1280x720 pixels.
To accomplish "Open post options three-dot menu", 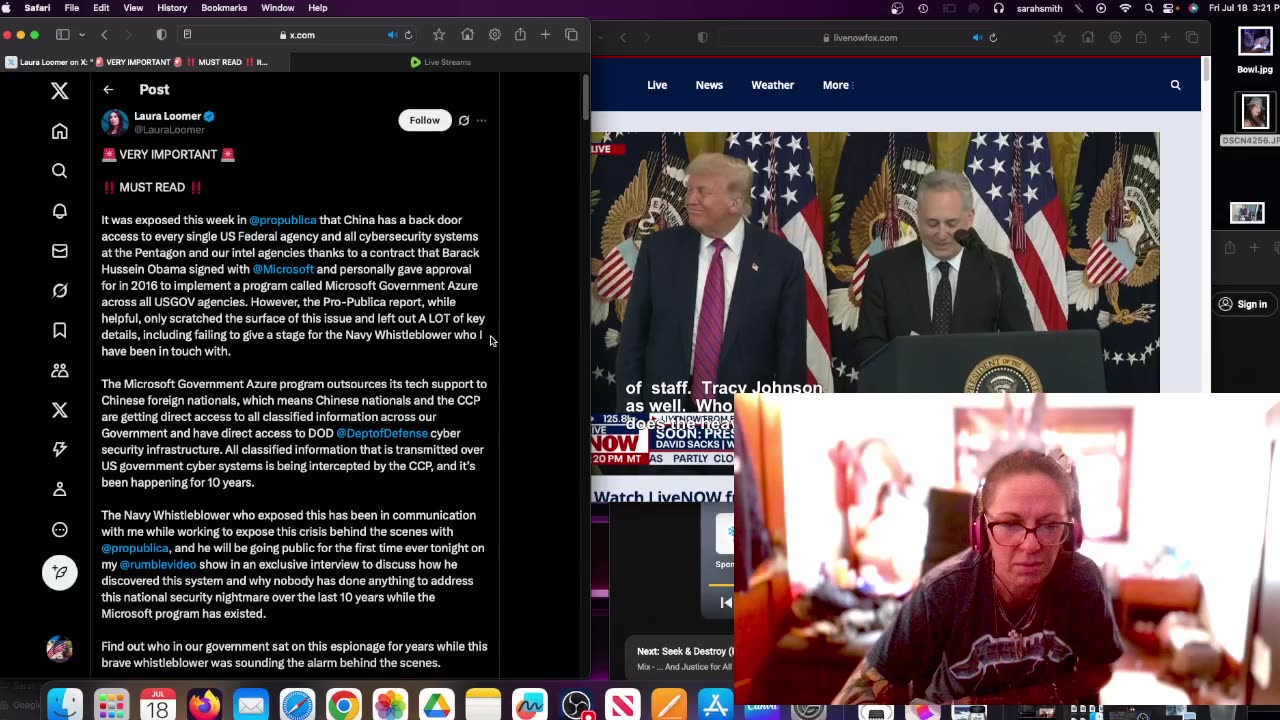I will coord(482,120).
